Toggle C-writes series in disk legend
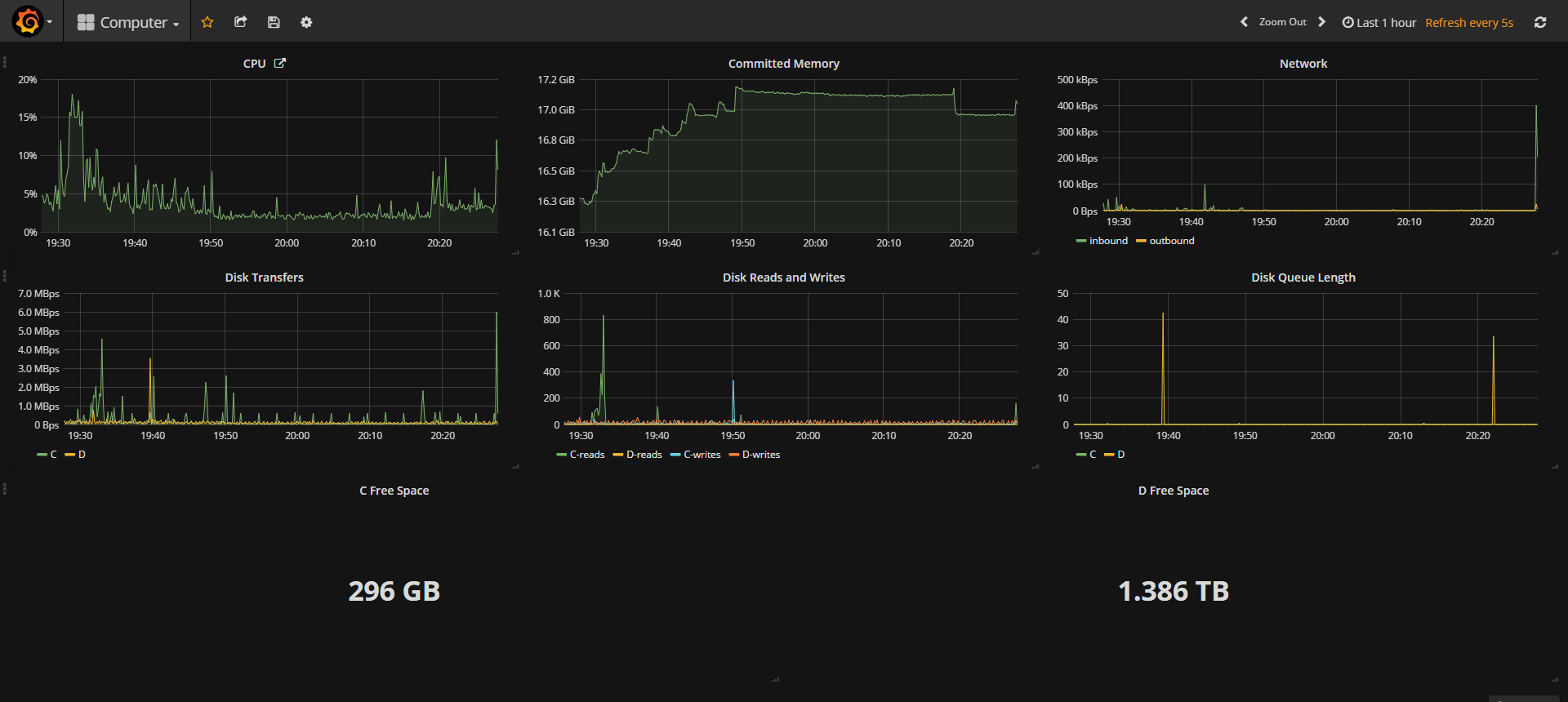The image size is (1568, 702). point(702,455)
